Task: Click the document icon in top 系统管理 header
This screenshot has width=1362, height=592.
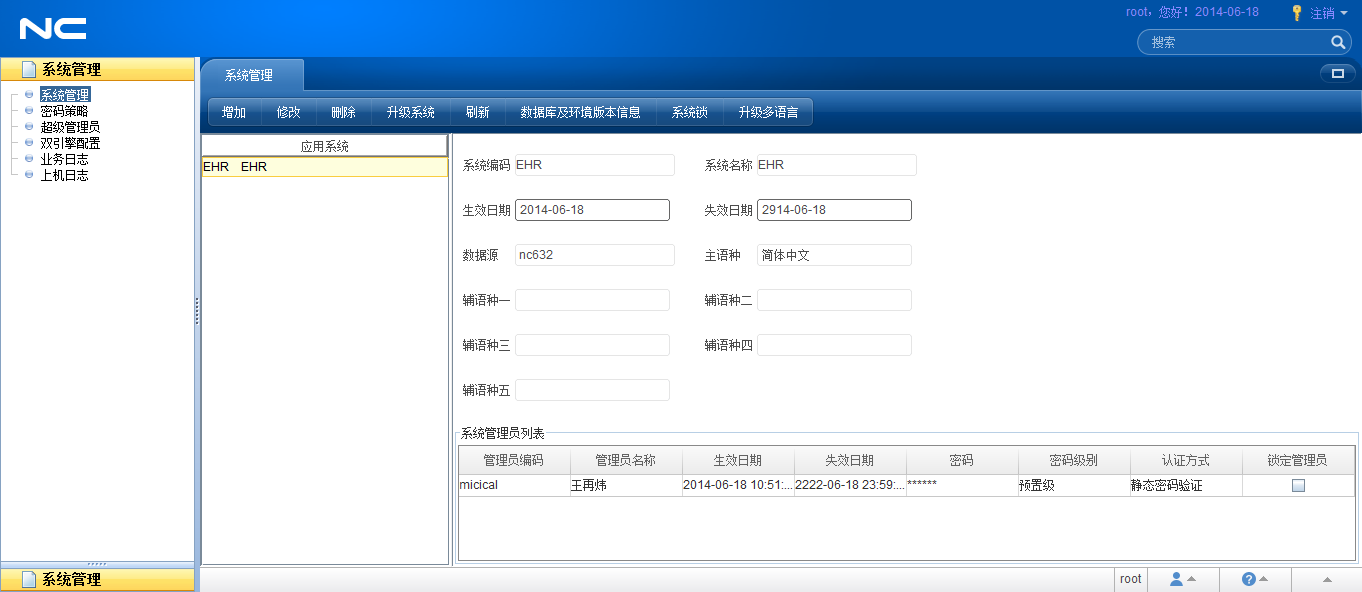Action: click(29, 70)
